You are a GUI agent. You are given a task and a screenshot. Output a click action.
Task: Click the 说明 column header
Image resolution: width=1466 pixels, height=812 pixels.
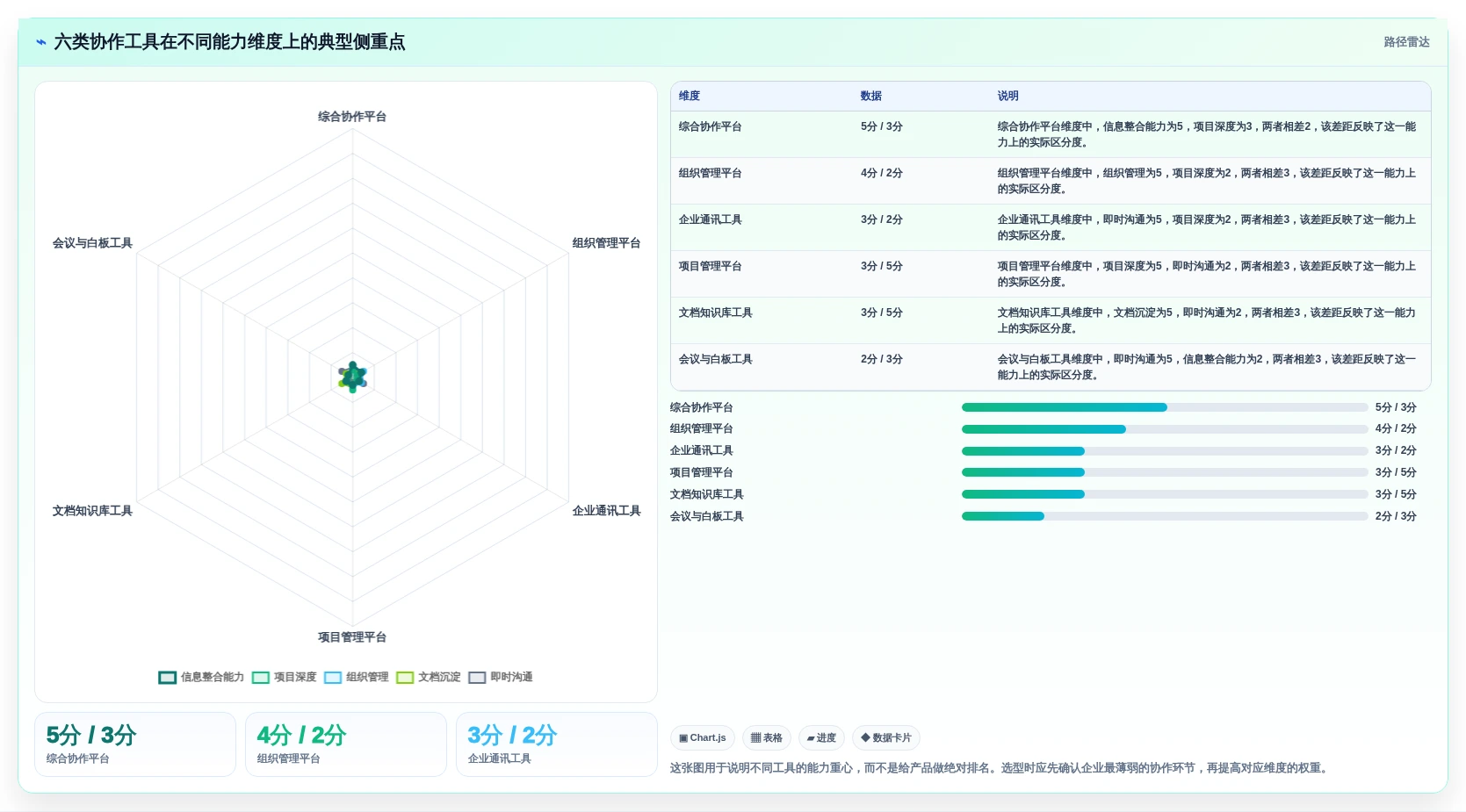click(1007, 96)
